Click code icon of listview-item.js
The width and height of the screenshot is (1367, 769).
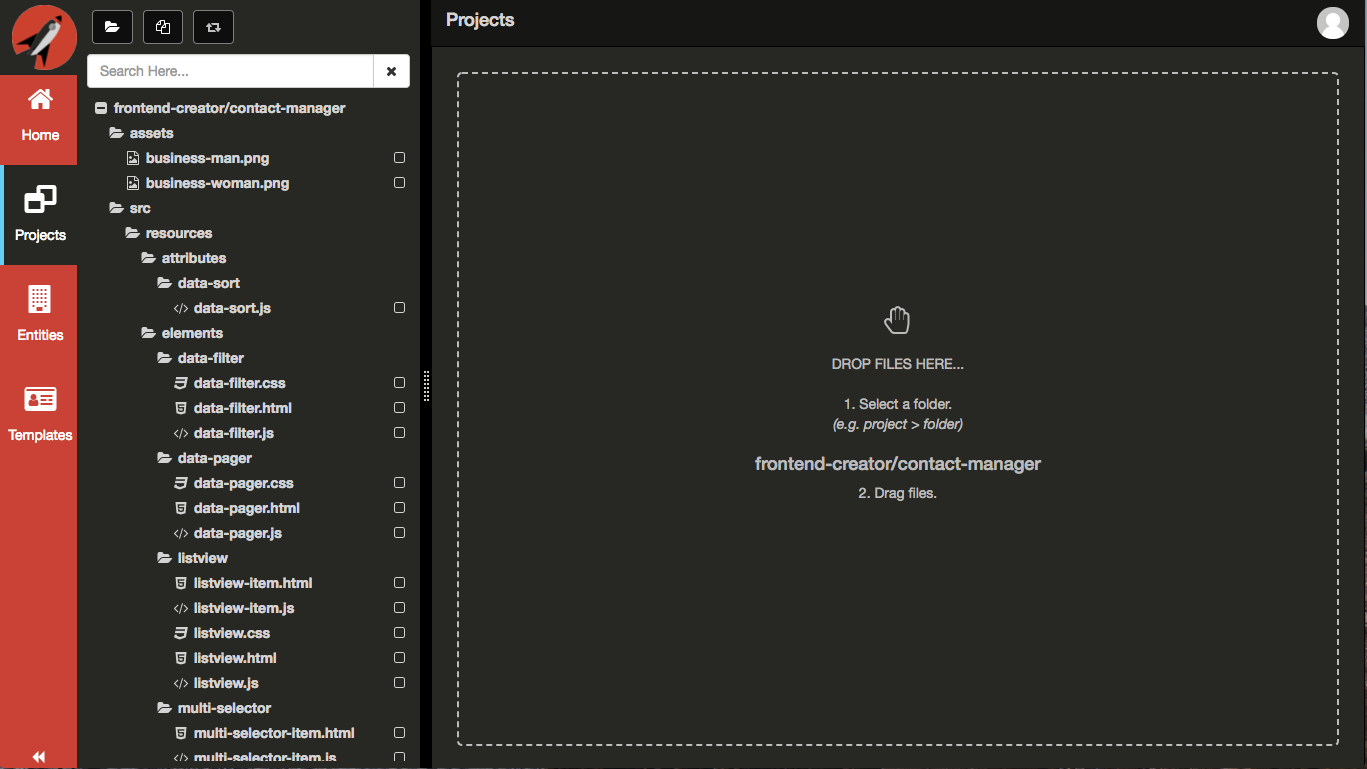[x=181, y=608]
